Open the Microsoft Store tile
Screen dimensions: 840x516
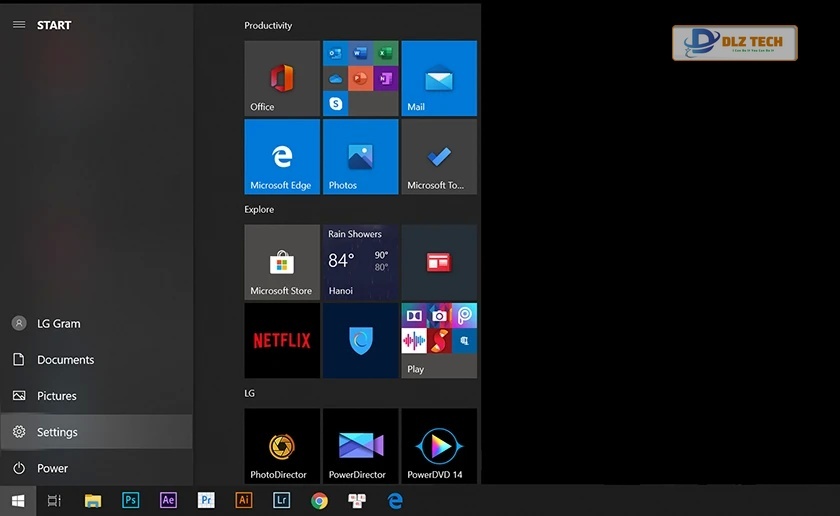[282, 262]
